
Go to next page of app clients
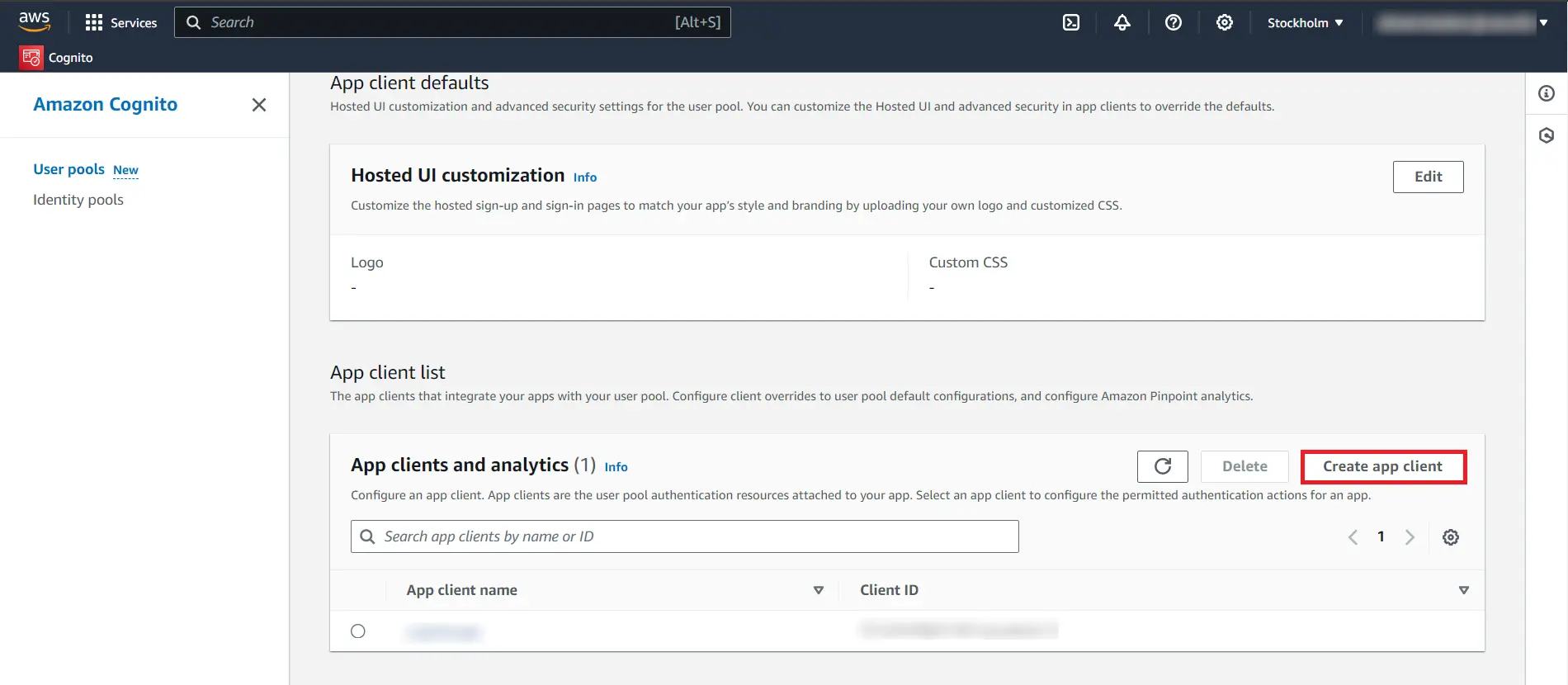[x=1410, y=537]
